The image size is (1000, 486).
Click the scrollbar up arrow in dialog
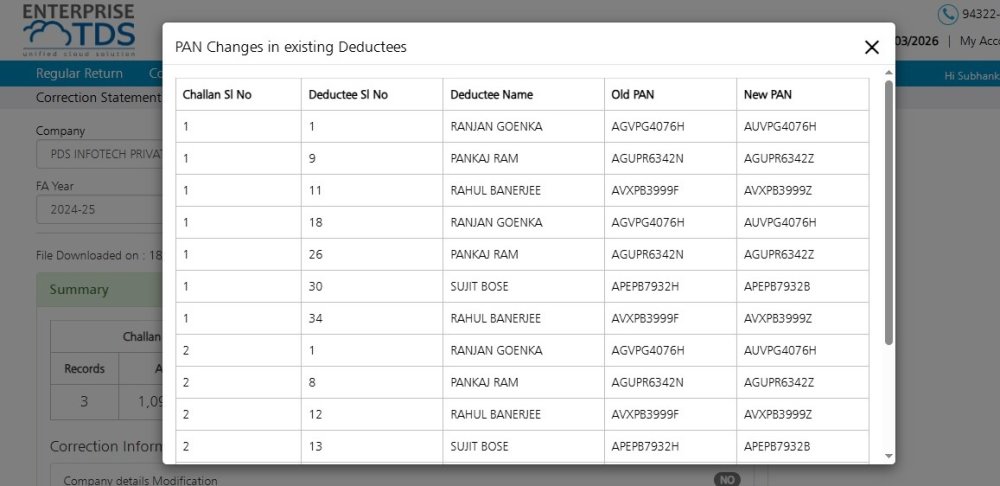pyautogui.click(x=889, y=72)
